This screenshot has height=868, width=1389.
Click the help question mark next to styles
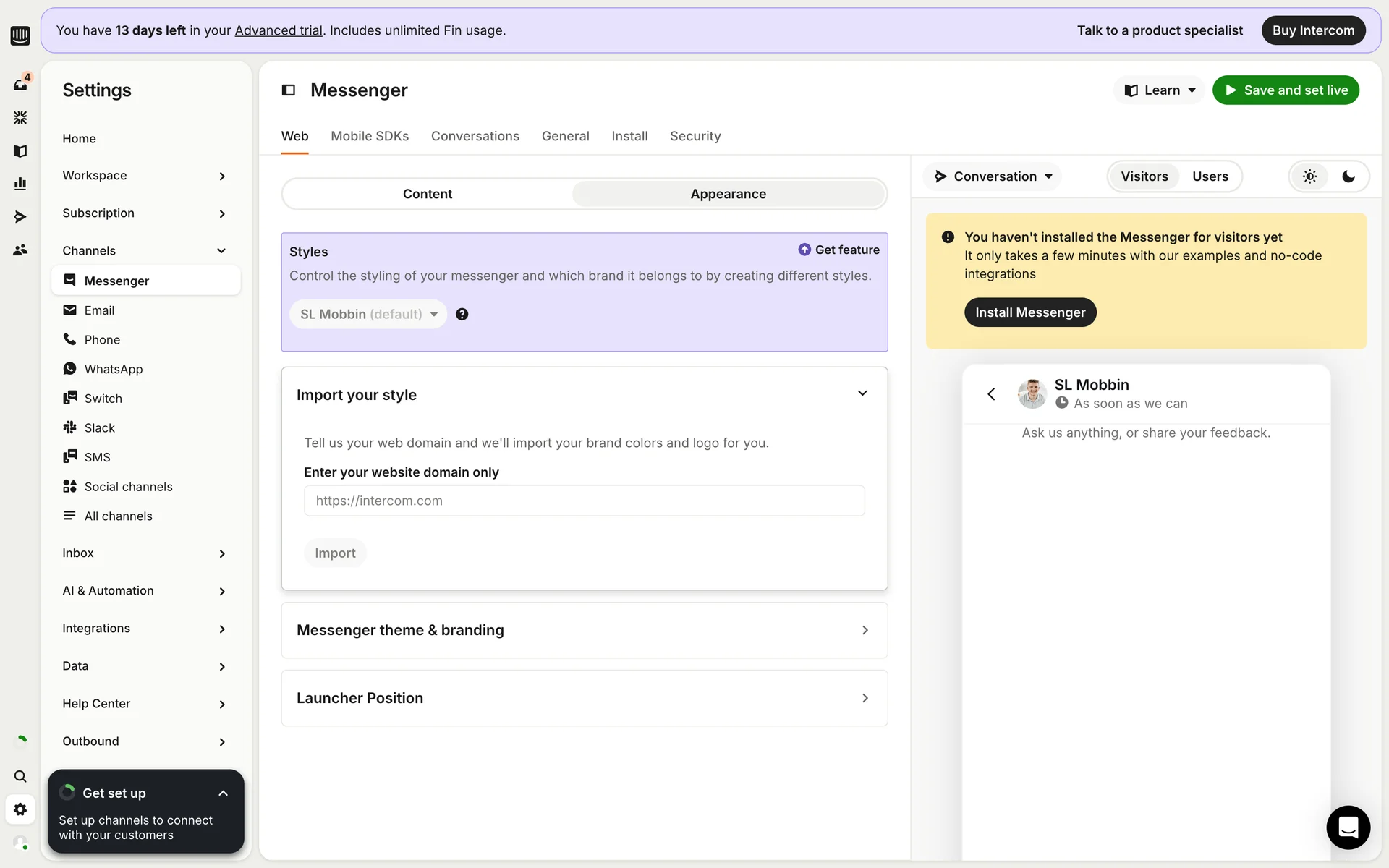pos(462,314)
